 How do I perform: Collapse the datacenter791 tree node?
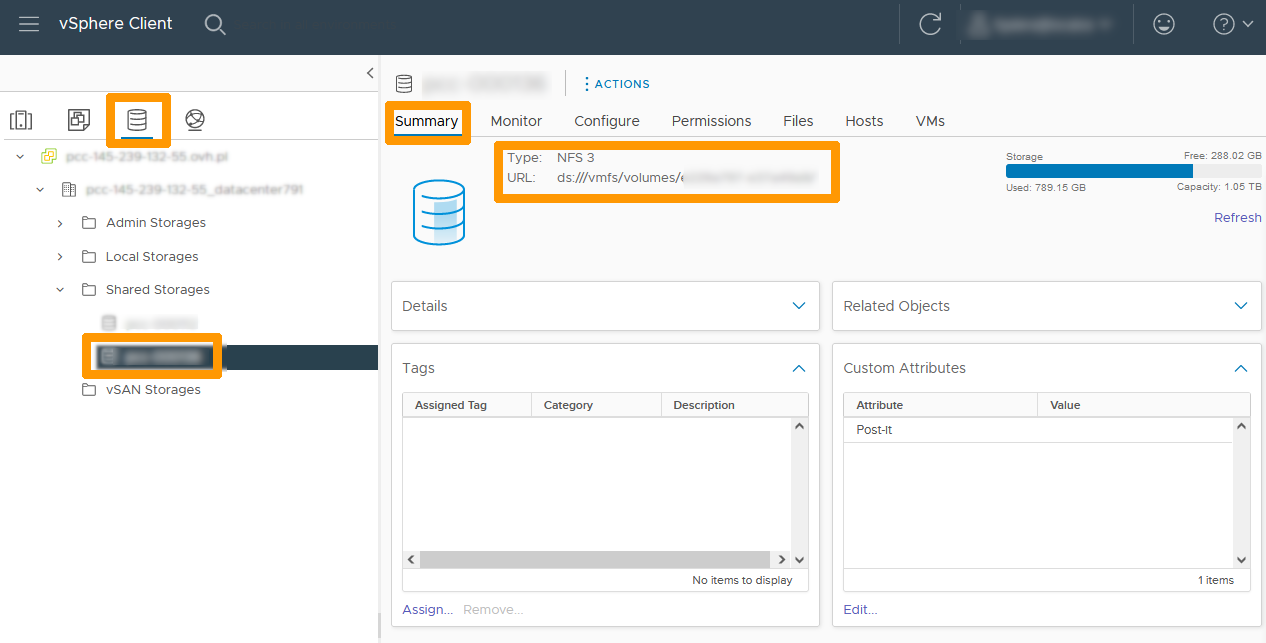(x=40, y=189)
